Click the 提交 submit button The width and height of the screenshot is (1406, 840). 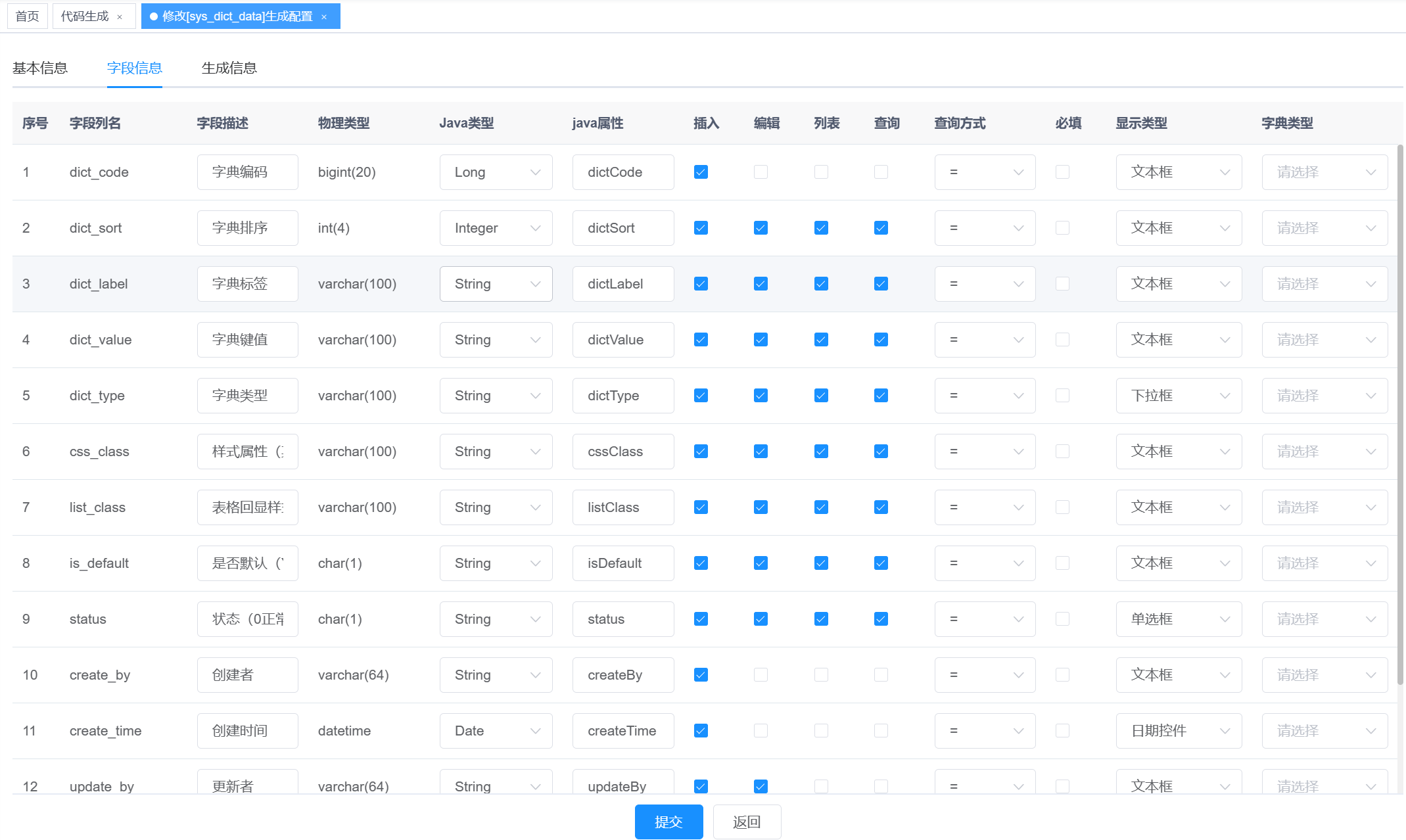[x=668, y=822]
